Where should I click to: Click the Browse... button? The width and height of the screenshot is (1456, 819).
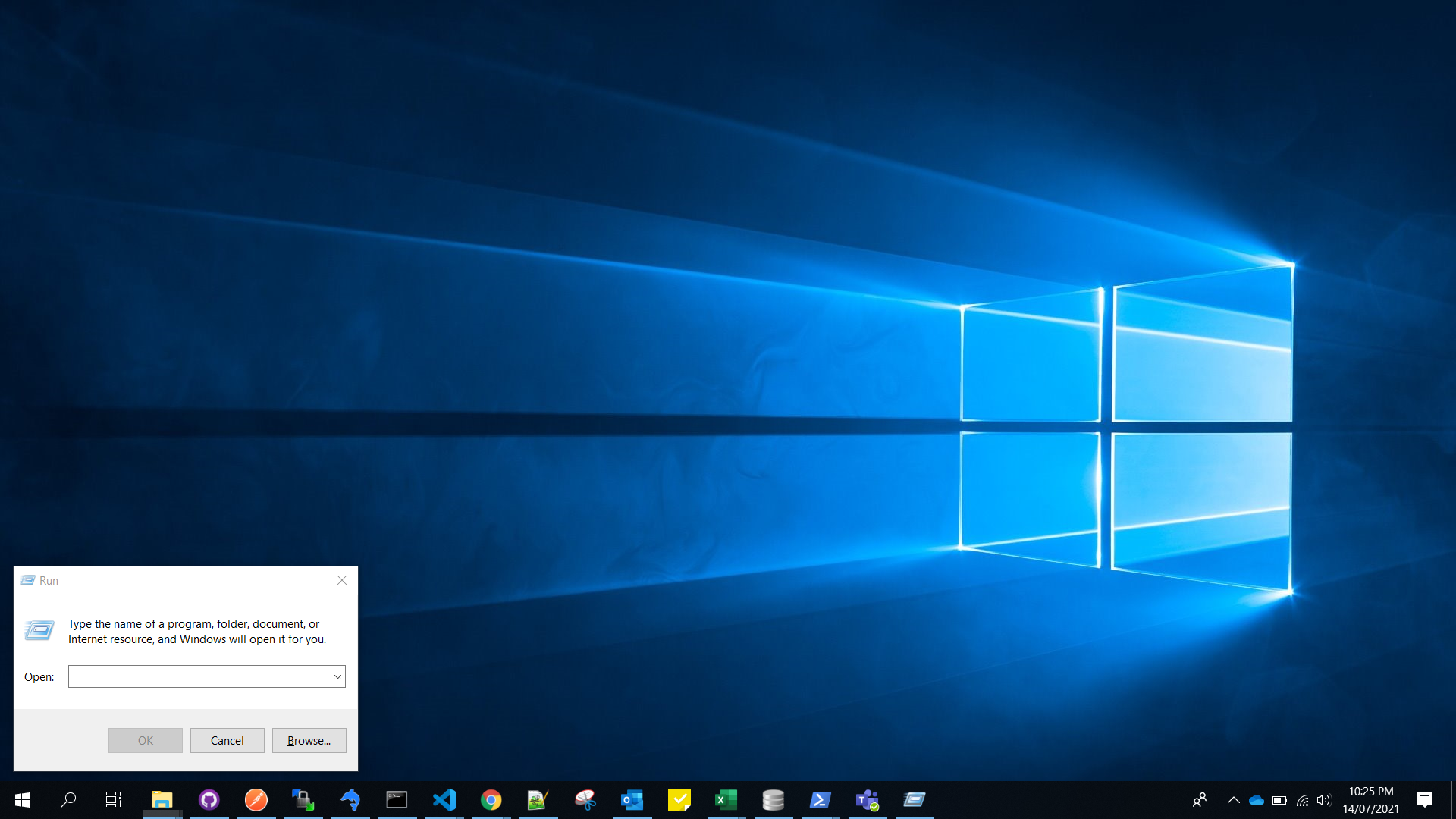309,740
